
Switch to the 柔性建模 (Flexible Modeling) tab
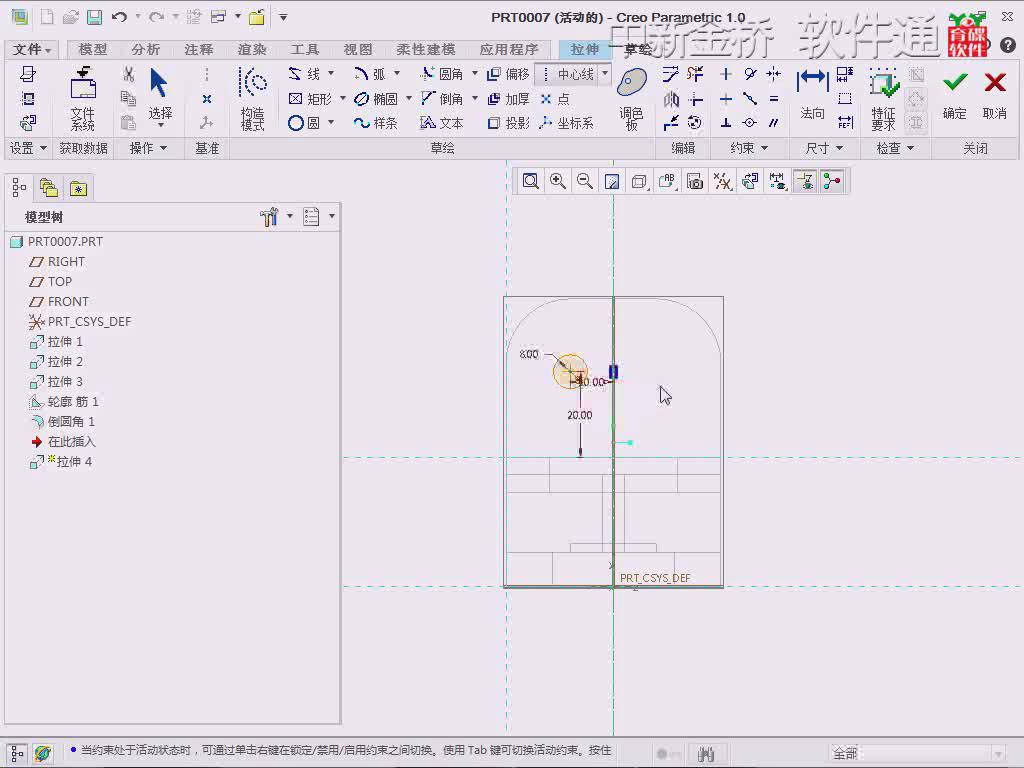[x=426, y=49]
